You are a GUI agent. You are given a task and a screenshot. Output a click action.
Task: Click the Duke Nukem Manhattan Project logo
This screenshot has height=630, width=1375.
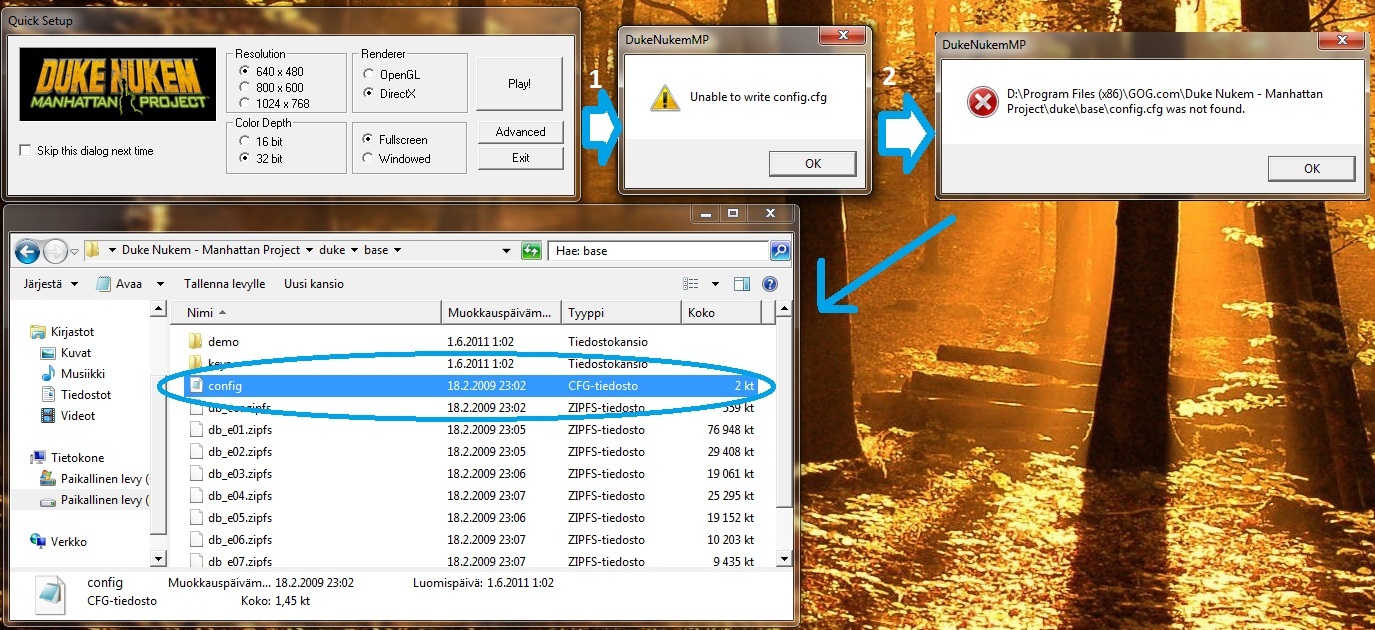click(117, 84)
